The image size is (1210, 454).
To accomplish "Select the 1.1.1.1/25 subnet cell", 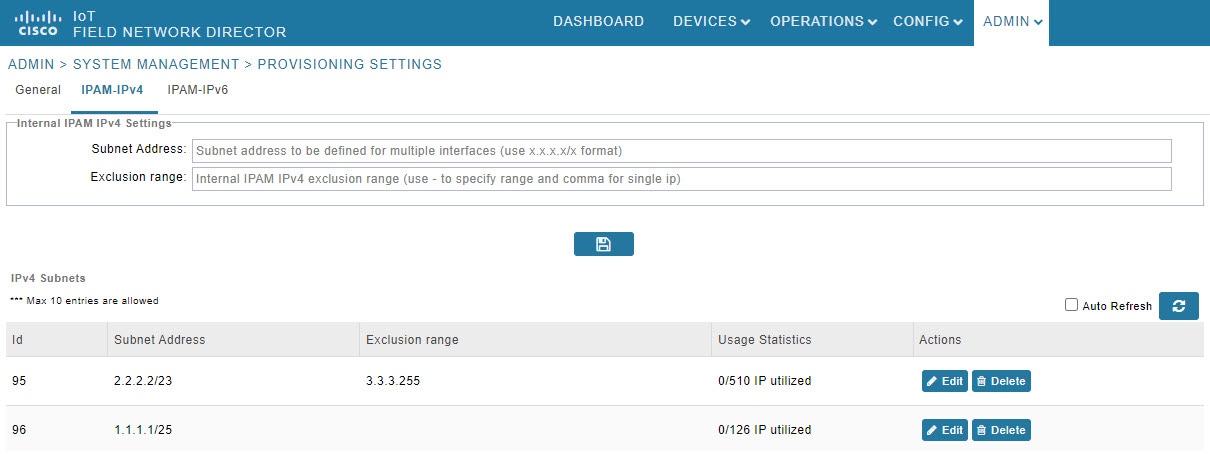I will point(234,430).
